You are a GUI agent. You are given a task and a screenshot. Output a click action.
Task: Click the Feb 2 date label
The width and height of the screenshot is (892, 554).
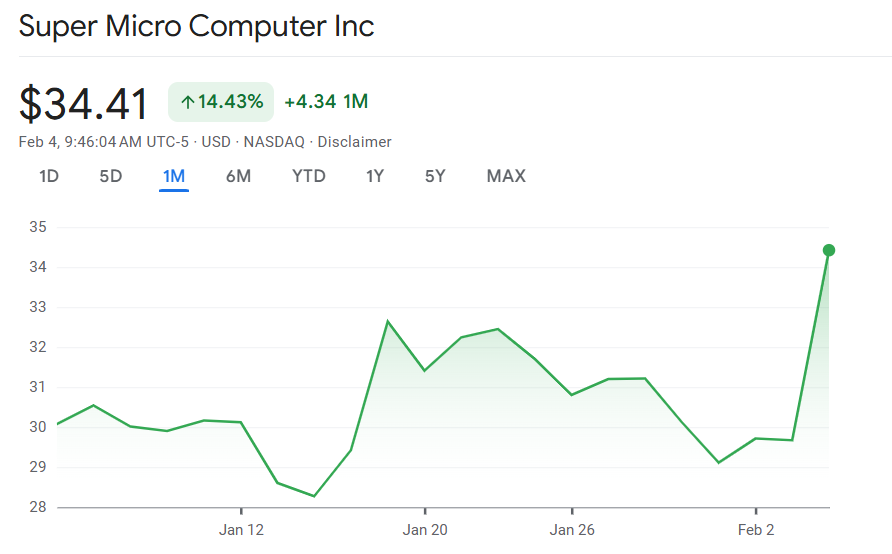[756, 530]
